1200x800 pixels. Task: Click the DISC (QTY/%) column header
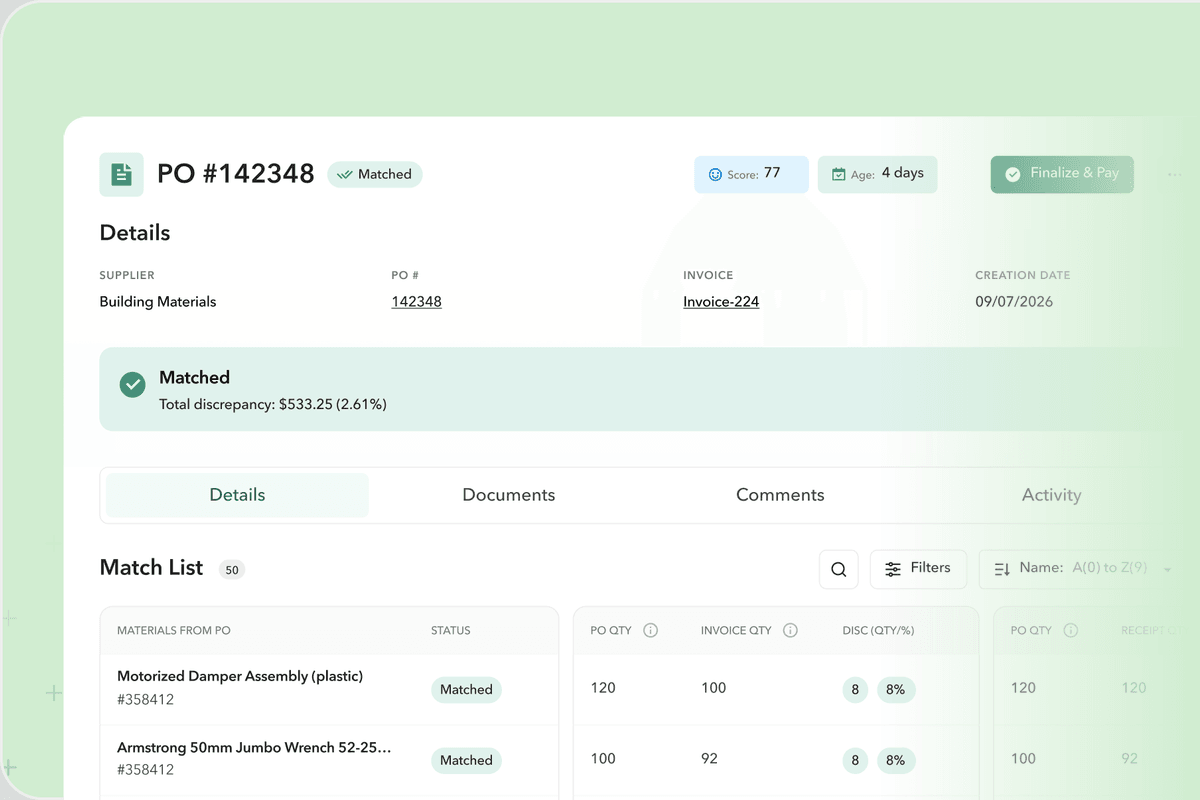[x=878, y=630]
